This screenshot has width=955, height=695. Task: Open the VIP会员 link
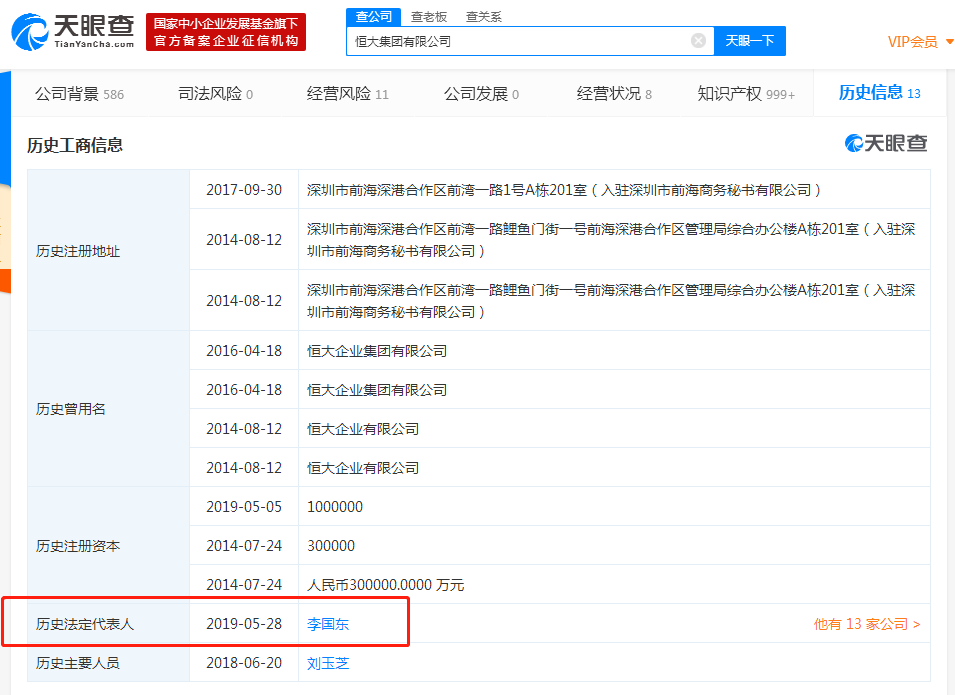click(x=912, y=42)
